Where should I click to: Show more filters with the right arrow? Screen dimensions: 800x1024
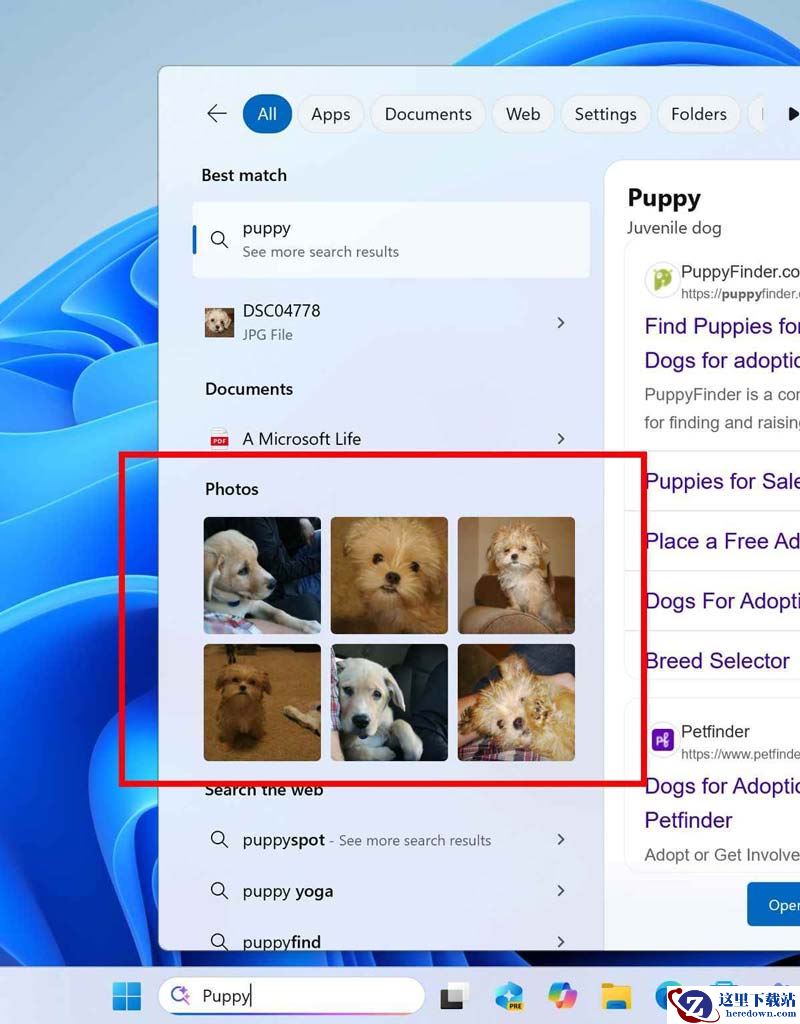792,114
